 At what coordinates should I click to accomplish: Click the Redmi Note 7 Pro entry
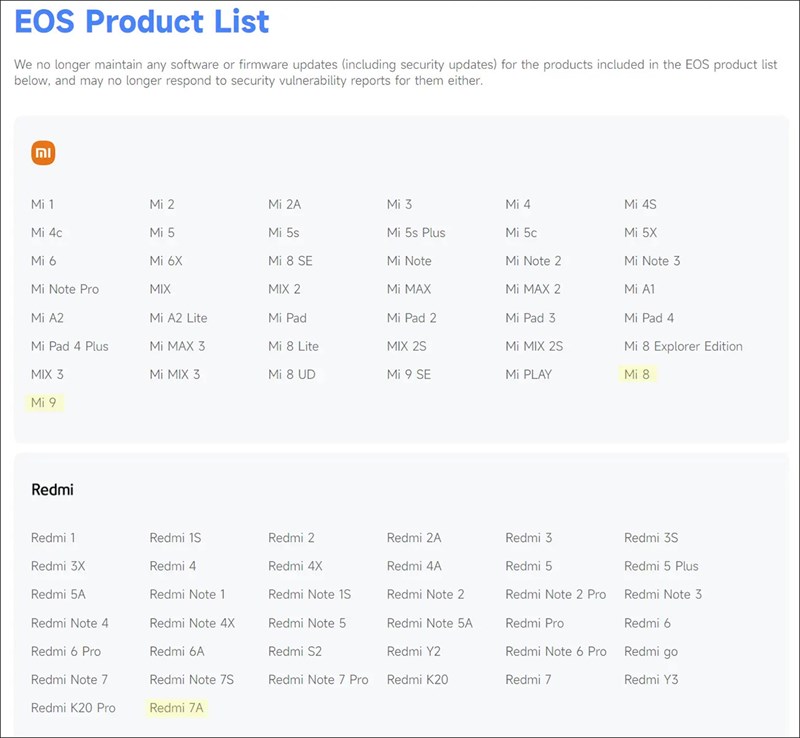318,680
